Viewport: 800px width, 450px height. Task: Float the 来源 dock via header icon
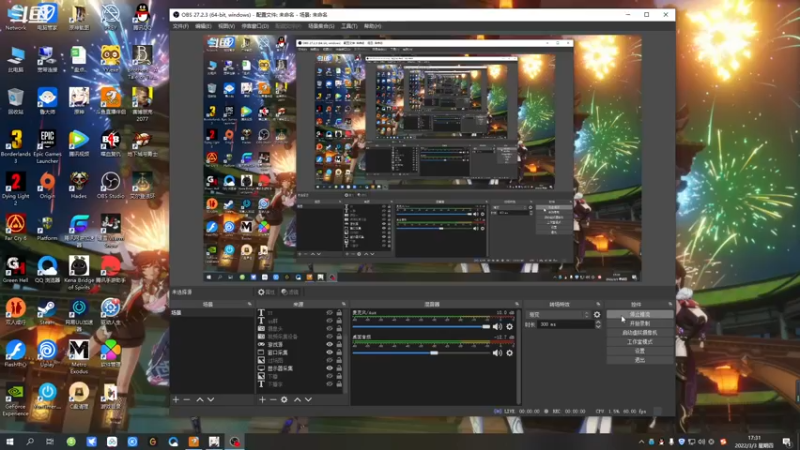coord(343,304)
